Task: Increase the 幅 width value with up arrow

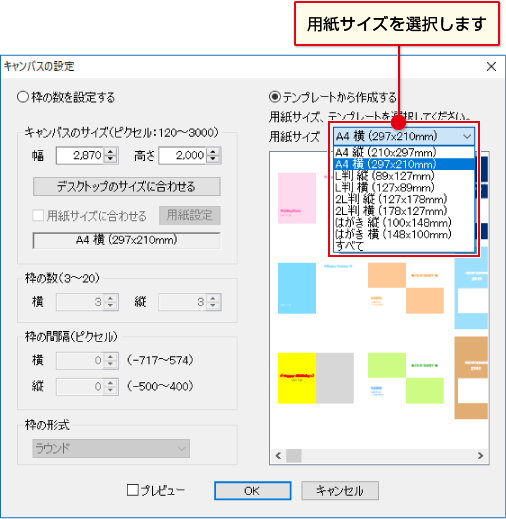Action: coord(110,152)
